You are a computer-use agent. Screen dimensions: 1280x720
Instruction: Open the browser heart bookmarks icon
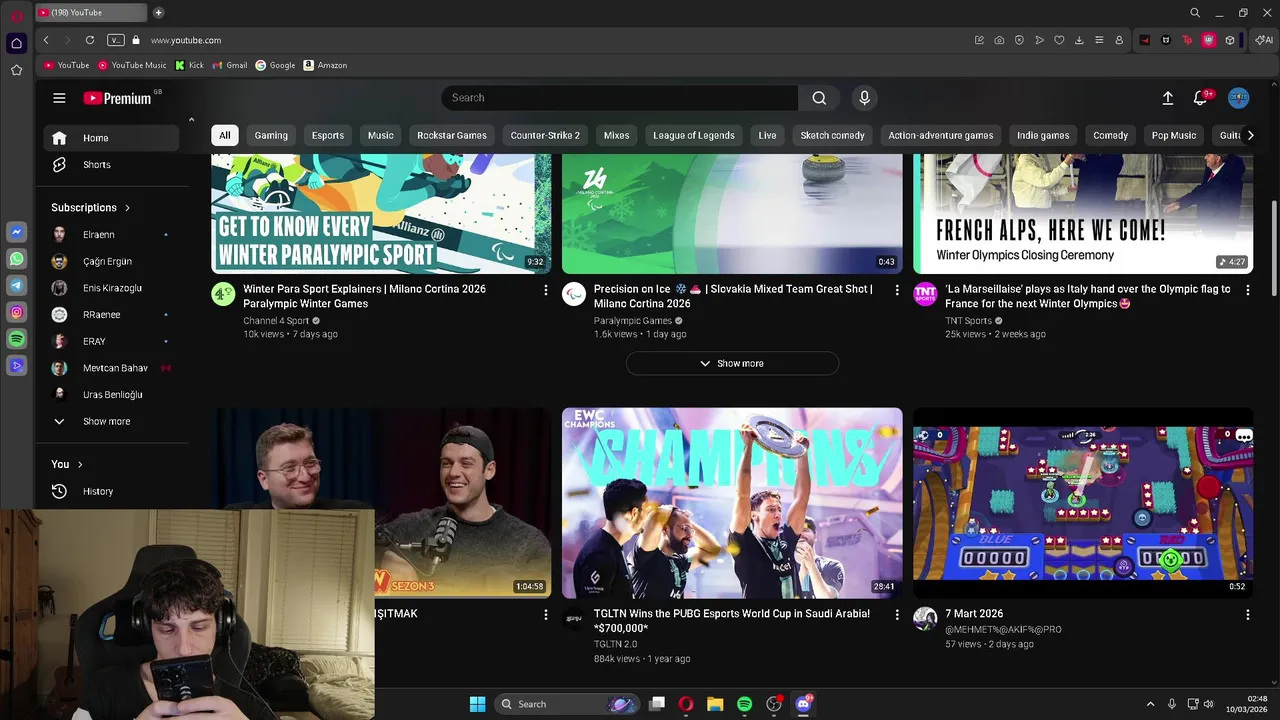1059,40
